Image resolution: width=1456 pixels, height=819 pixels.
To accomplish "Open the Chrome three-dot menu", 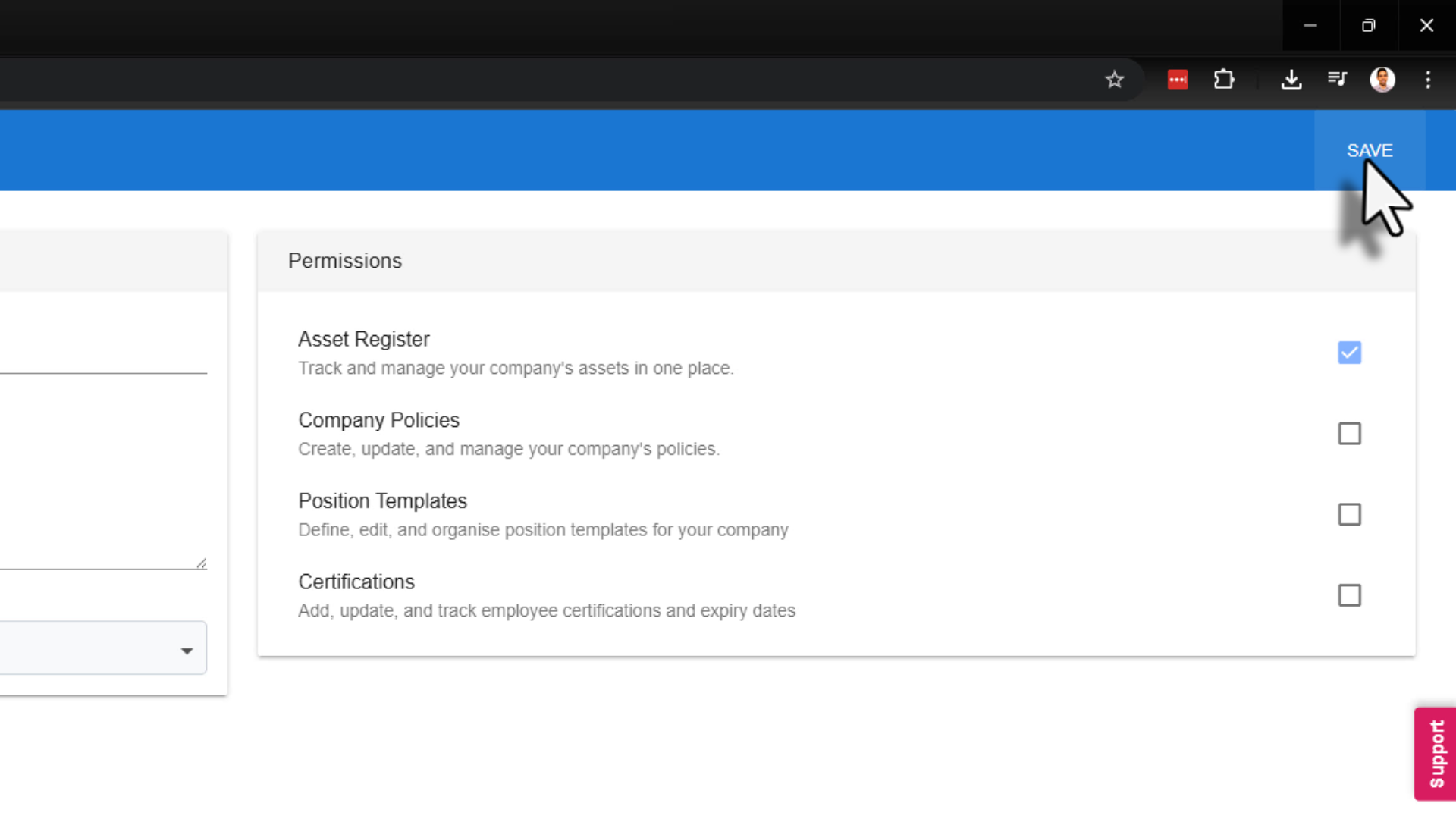I will tap(1428, 80).
